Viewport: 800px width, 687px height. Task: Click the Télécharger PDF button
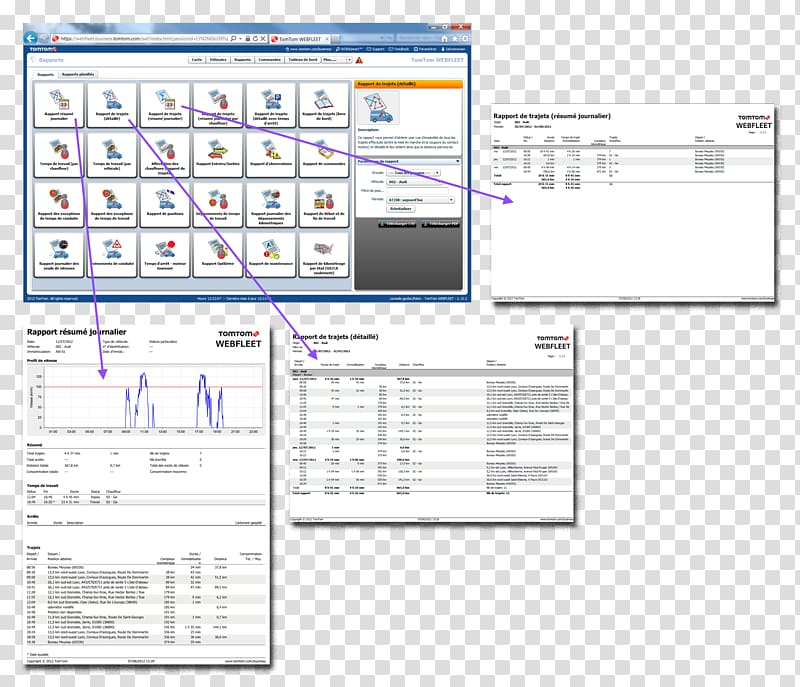tap(440, 224)
